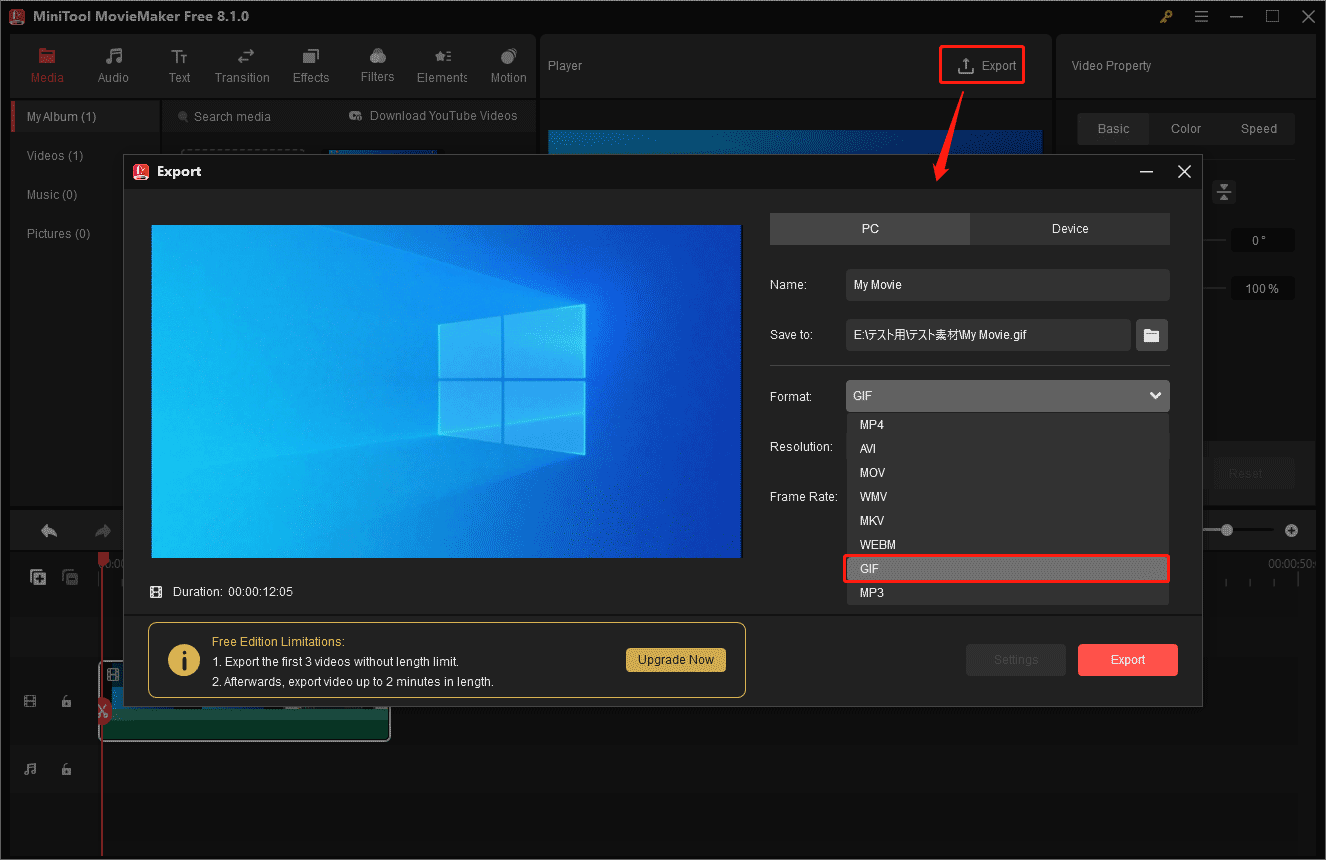
Task: Open the Motion tab
Action: [508, 66]
